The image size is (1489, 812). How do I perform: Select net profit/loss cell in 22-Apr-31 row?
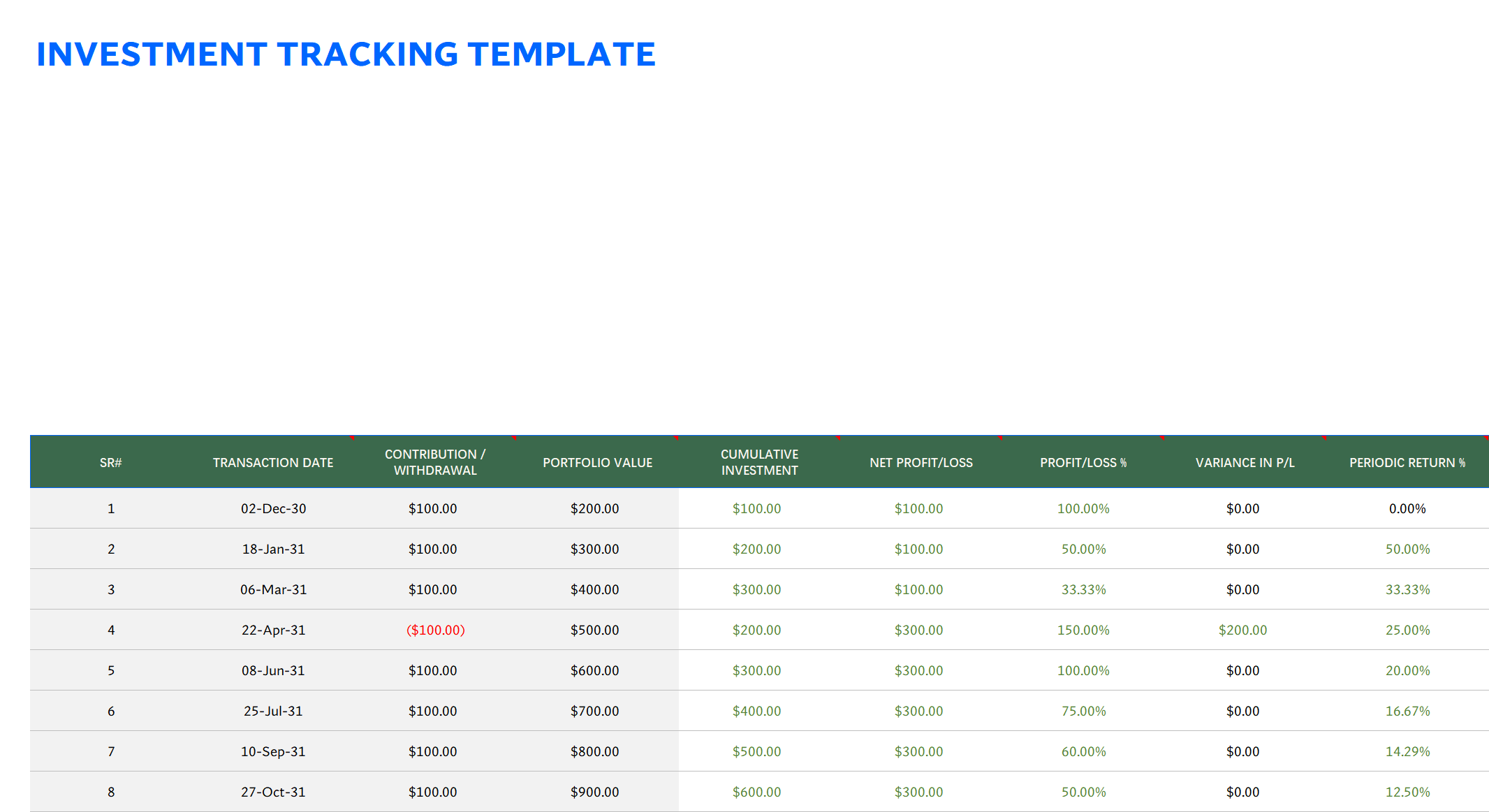[x=921, y=630]
